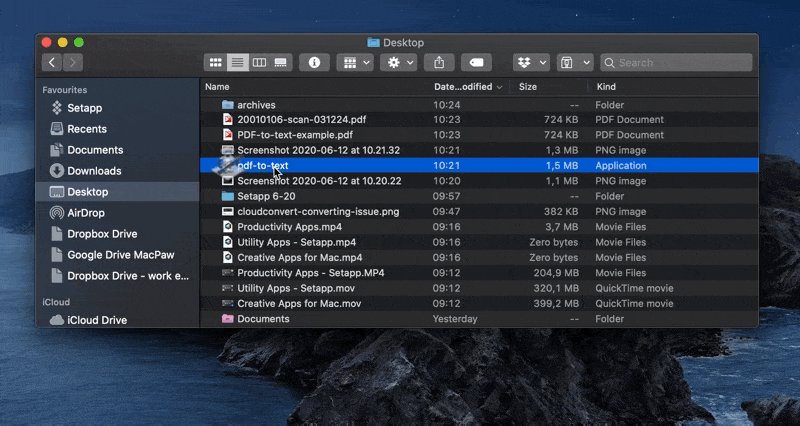
Task: Click the Share toolbar button
Action: click(439, 63)
